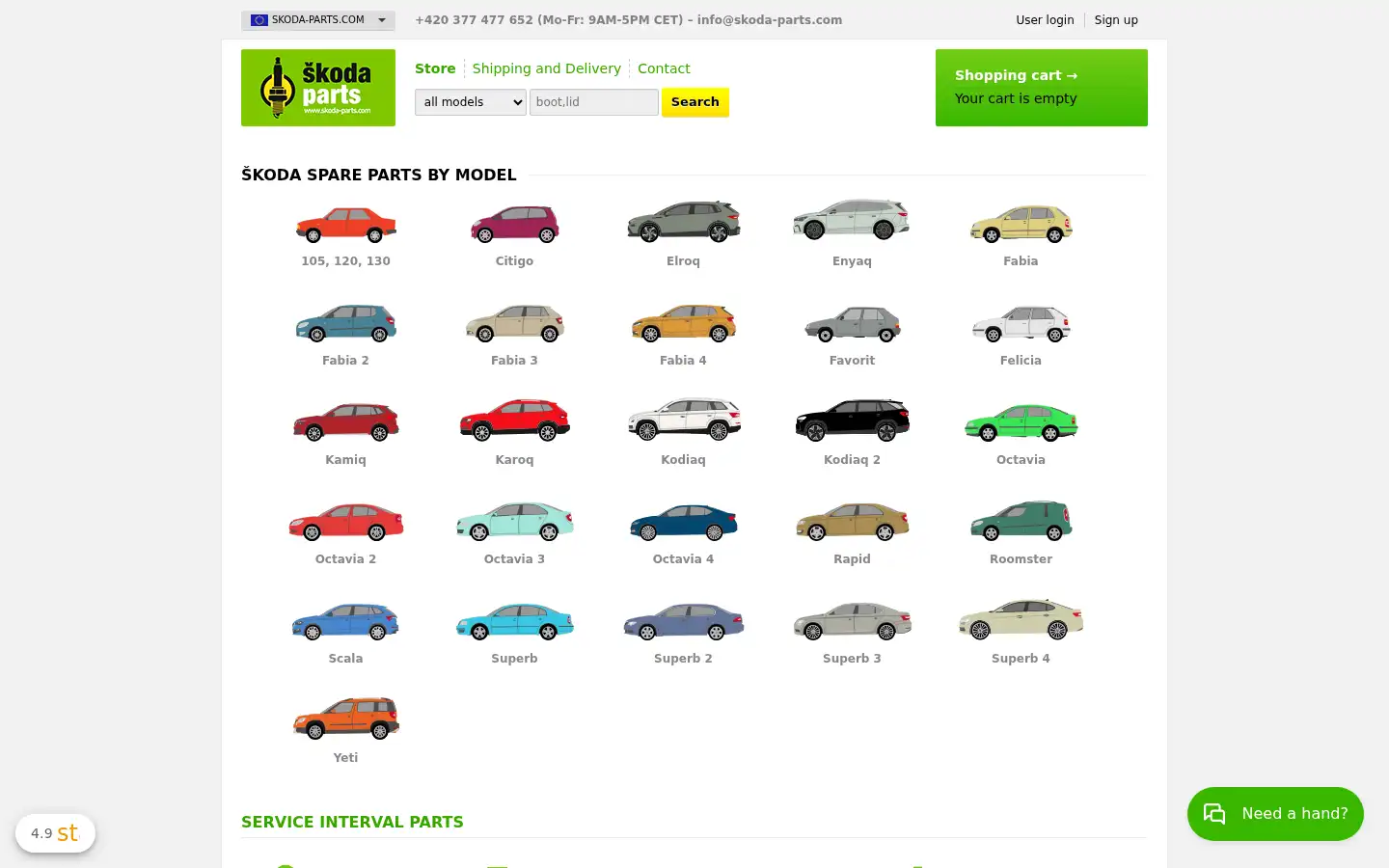Image resolution: width=1389 pixels, height=868 pixels.
Task: Click the Yeti model label
Action: click(345, 758)
